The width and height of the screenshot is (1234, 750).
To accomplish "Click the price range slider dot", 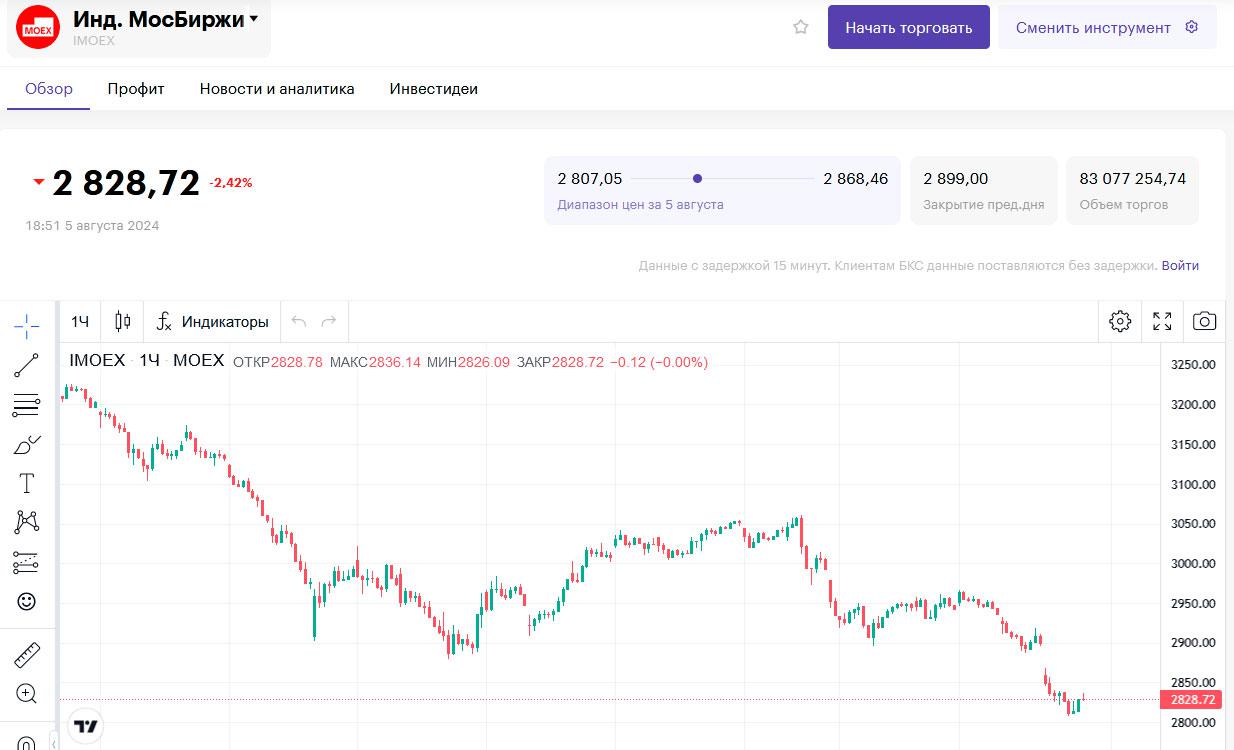I will 697,179.
